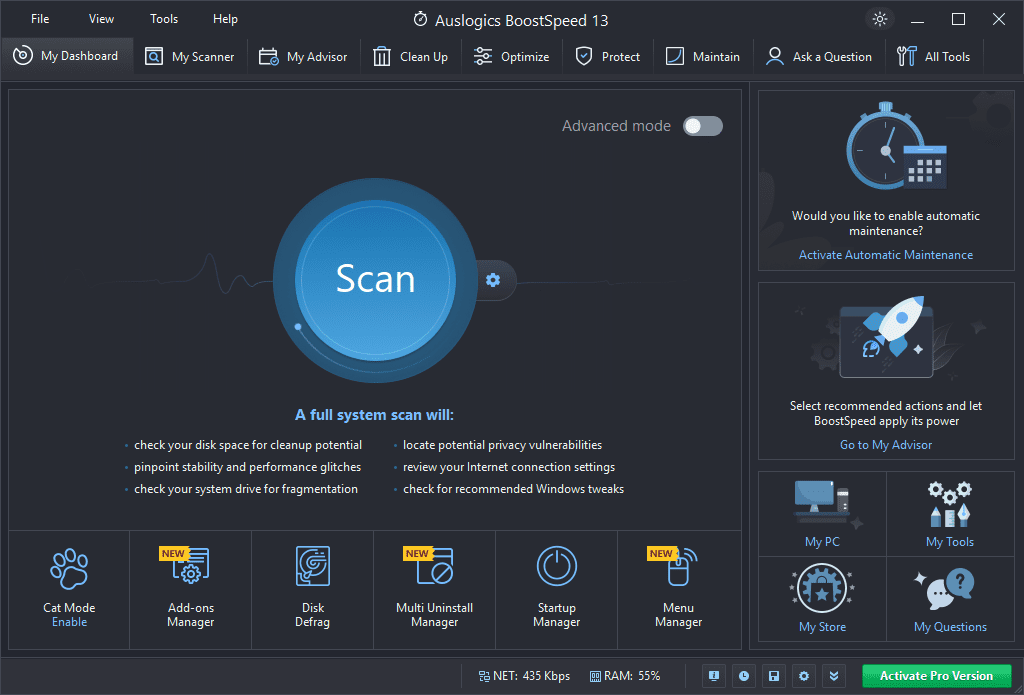Open My PC tile

822,514
